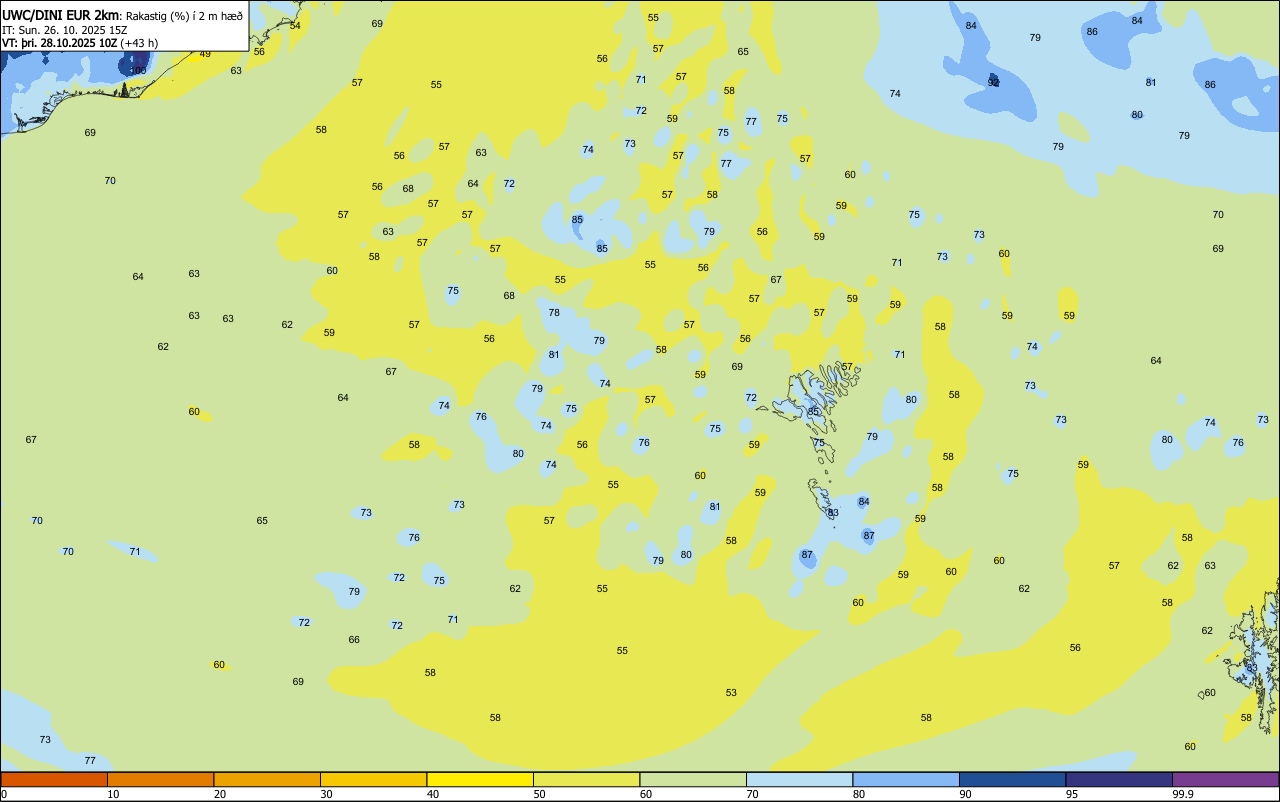Click the purple above-99.9 legend band
The width and height of the screenshot is (1280, 802).
click(1225, 779)
